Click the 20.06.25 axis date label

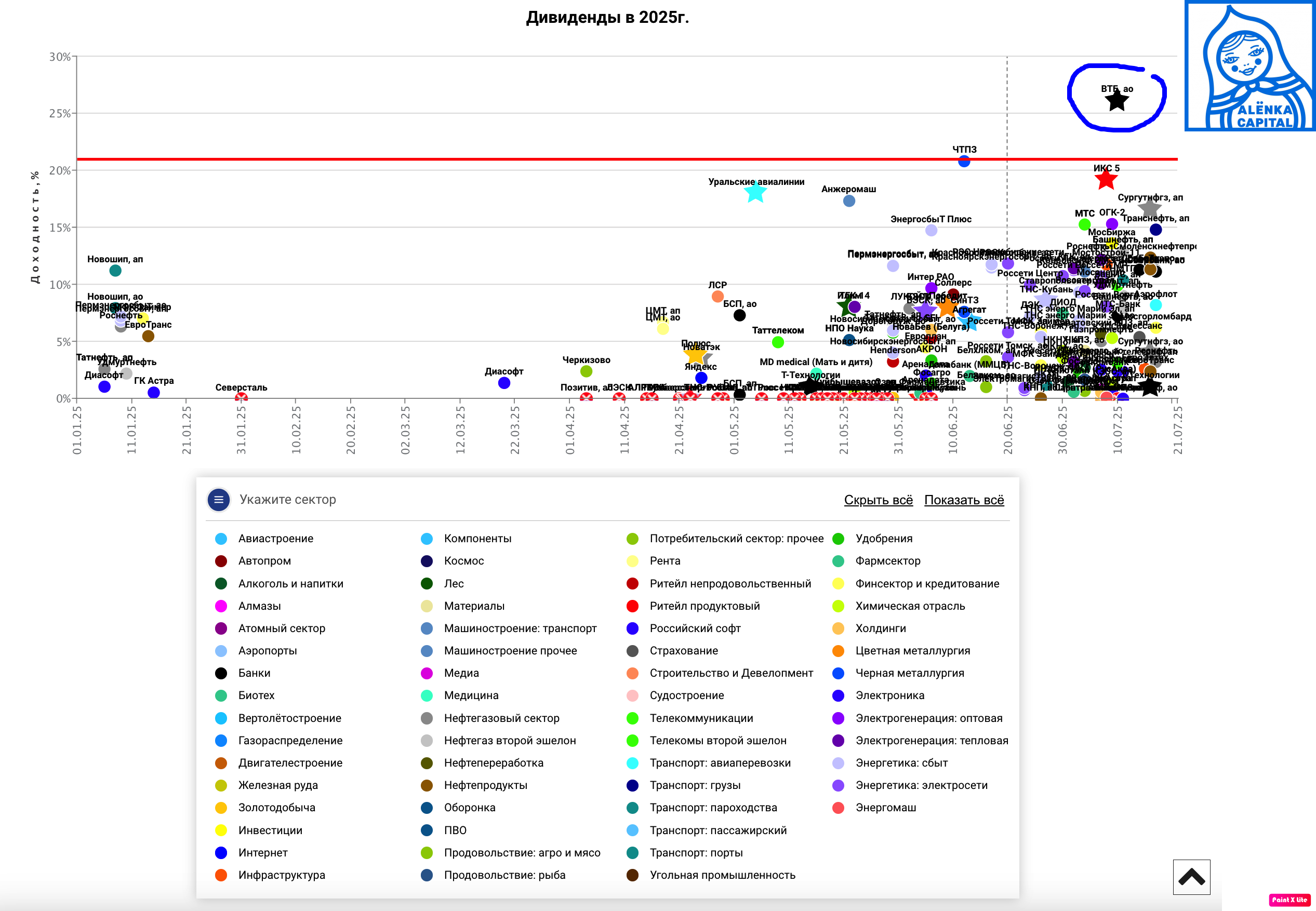click(1008, 430)
